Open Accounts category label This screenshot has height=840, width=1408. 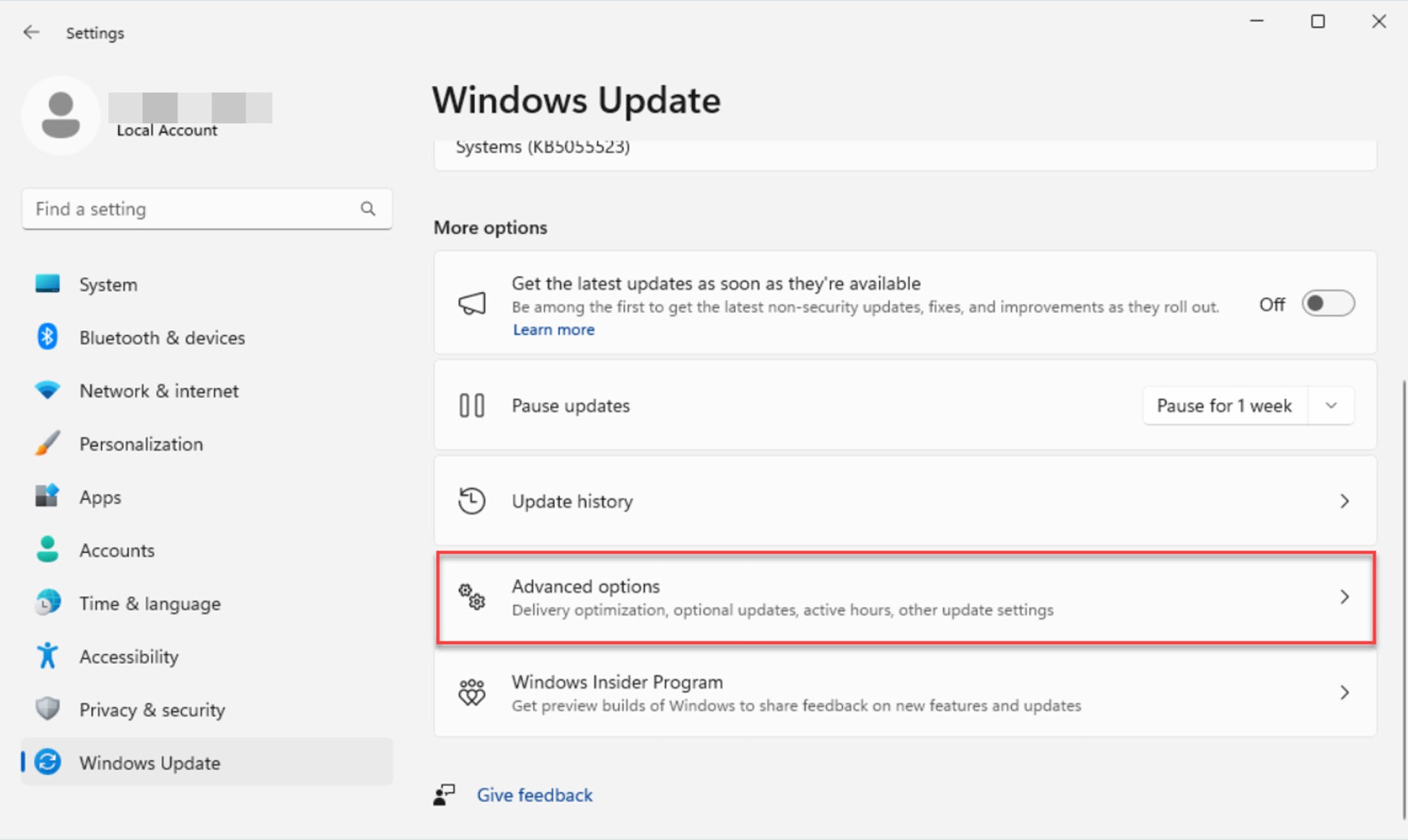click(x=117, y=550)
